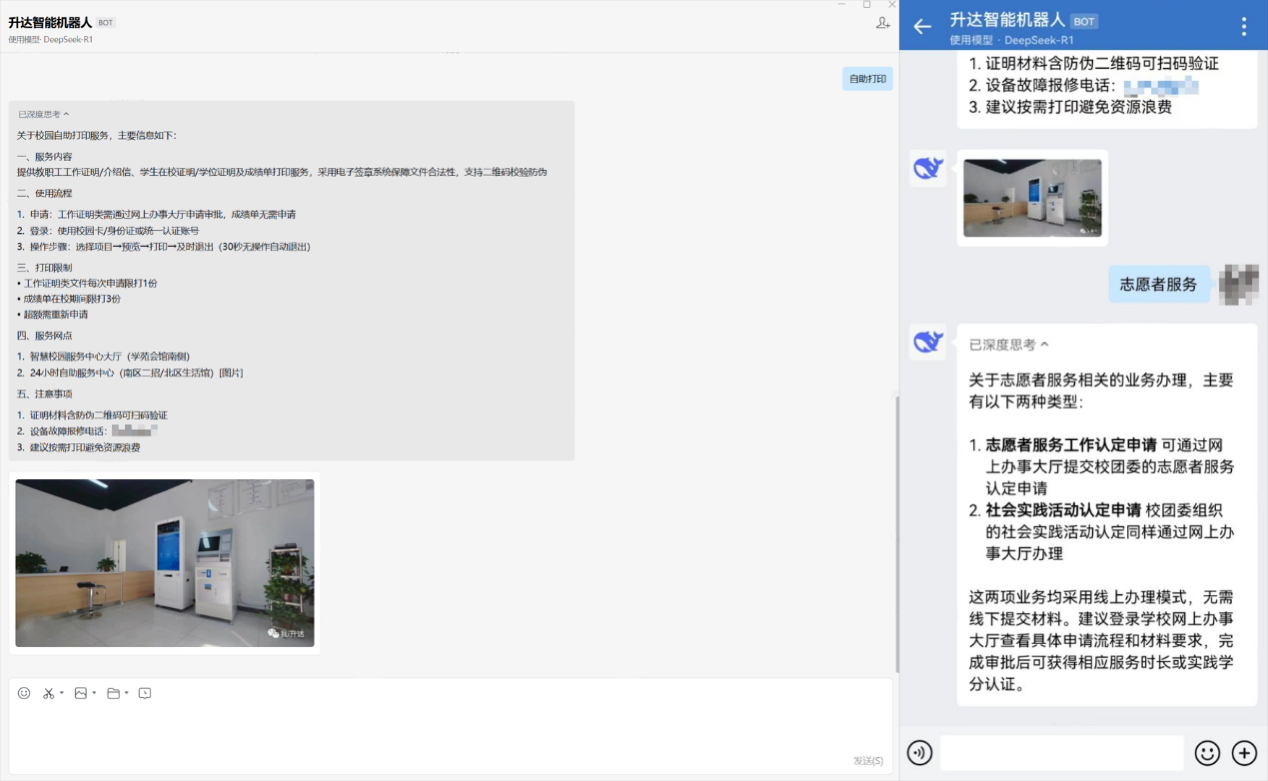Click the mobile chat message input field
Viewport: 1268px width, 781px height.
1061,753
